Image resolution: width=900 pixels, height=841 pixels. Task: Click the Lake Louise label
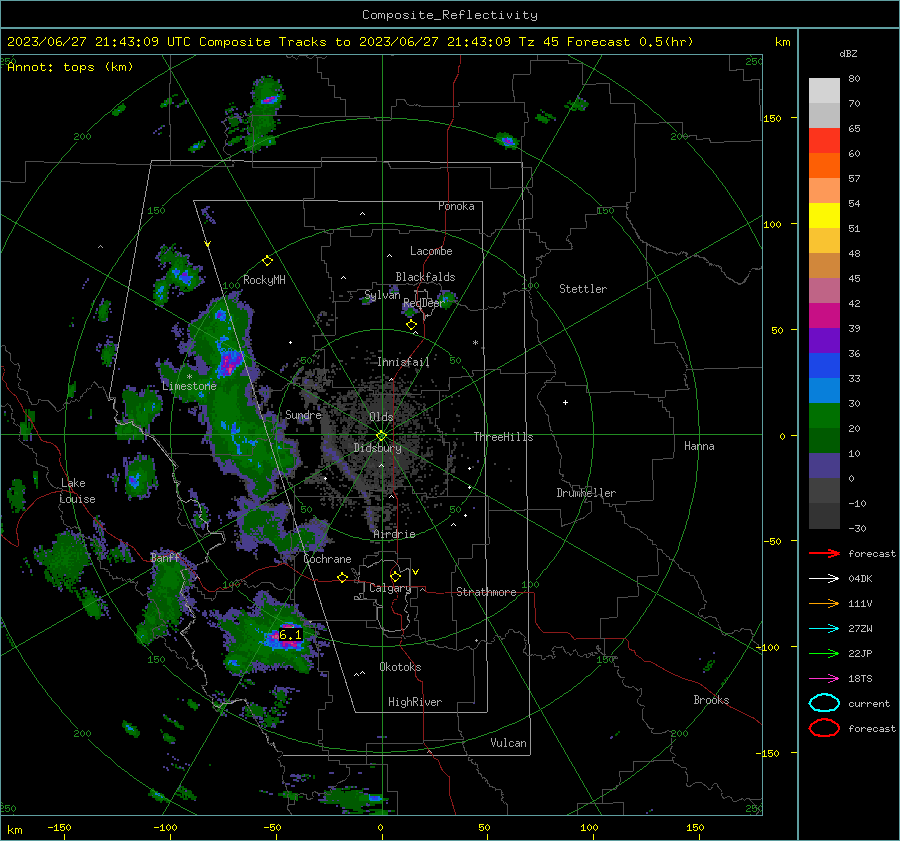77,491
